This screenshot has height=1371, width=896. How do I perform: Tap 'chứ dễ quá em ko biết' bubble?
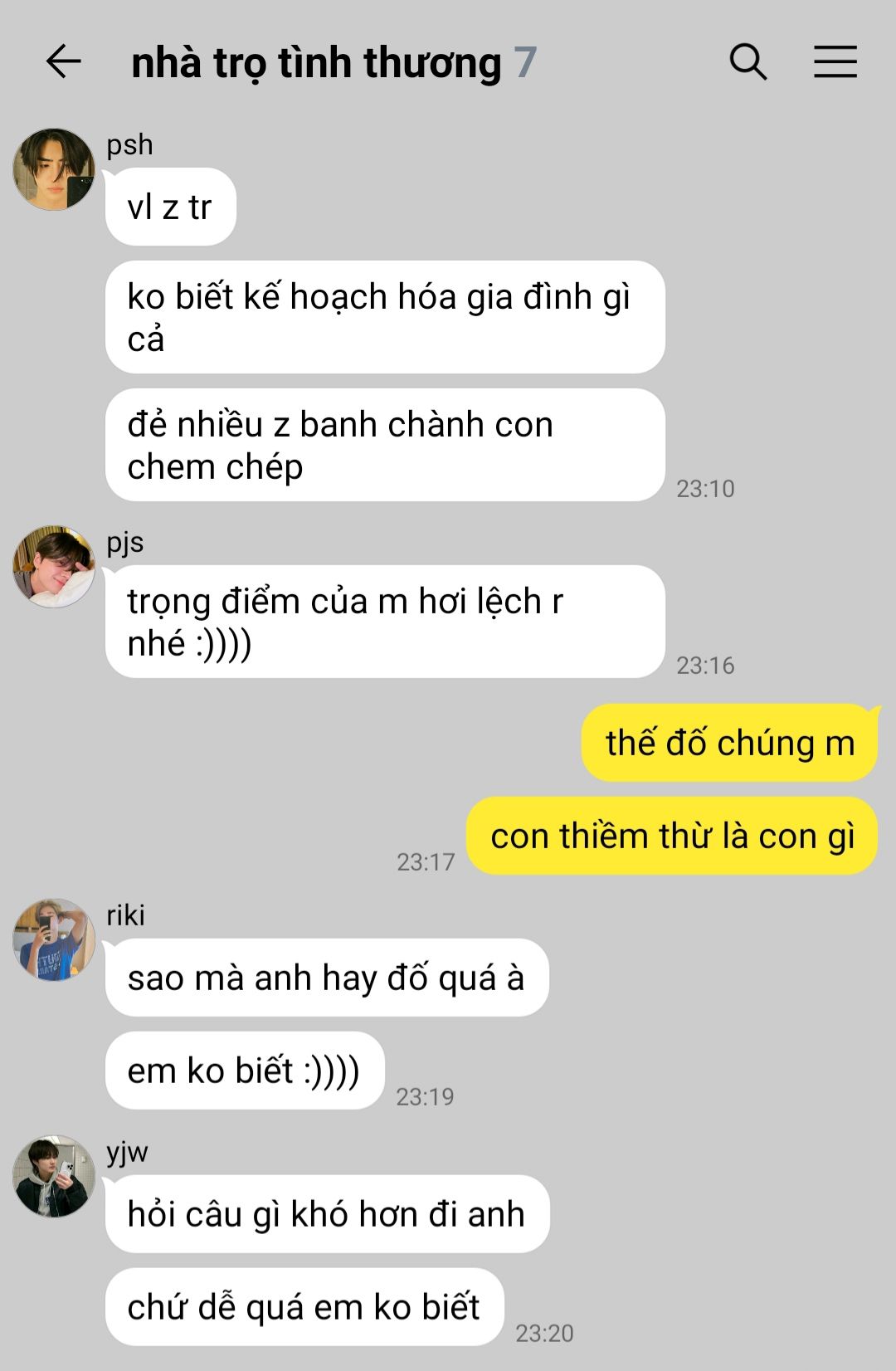point(304,1307)
